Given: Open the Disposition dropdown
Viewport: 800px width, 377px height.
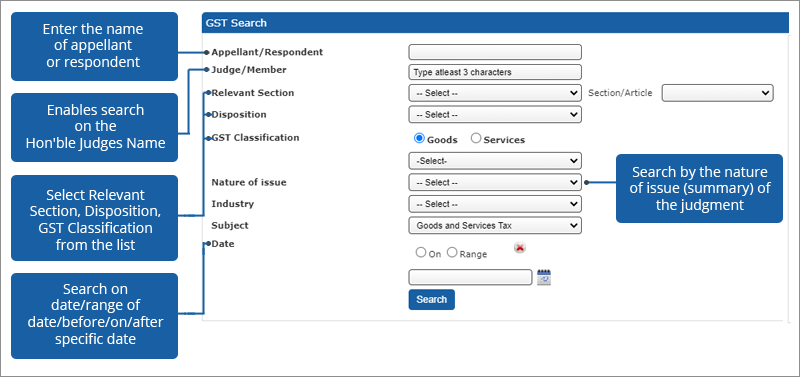Looking at the screenshot, I should [x=495, y=115].
